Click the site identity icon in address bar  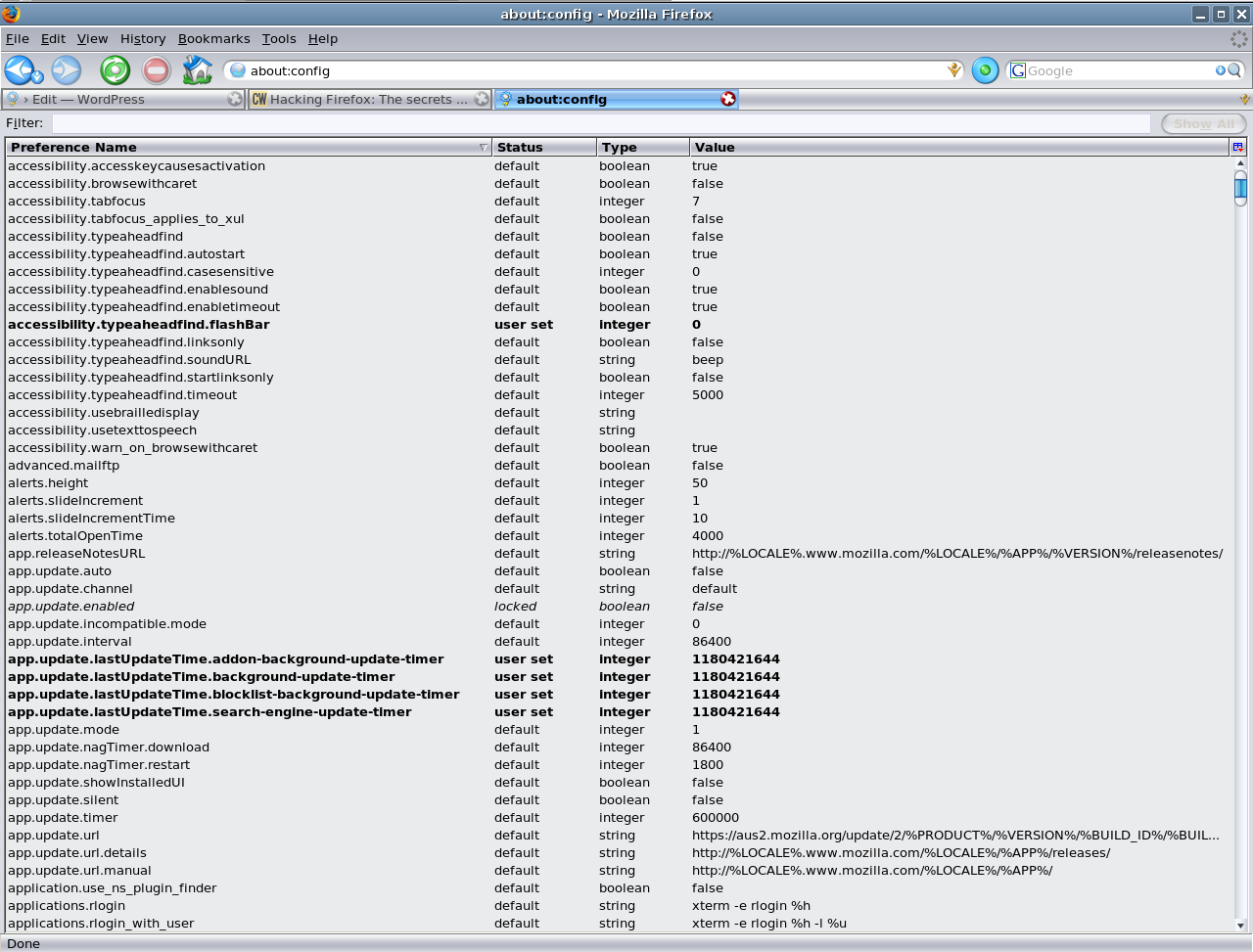pos(238,70)
